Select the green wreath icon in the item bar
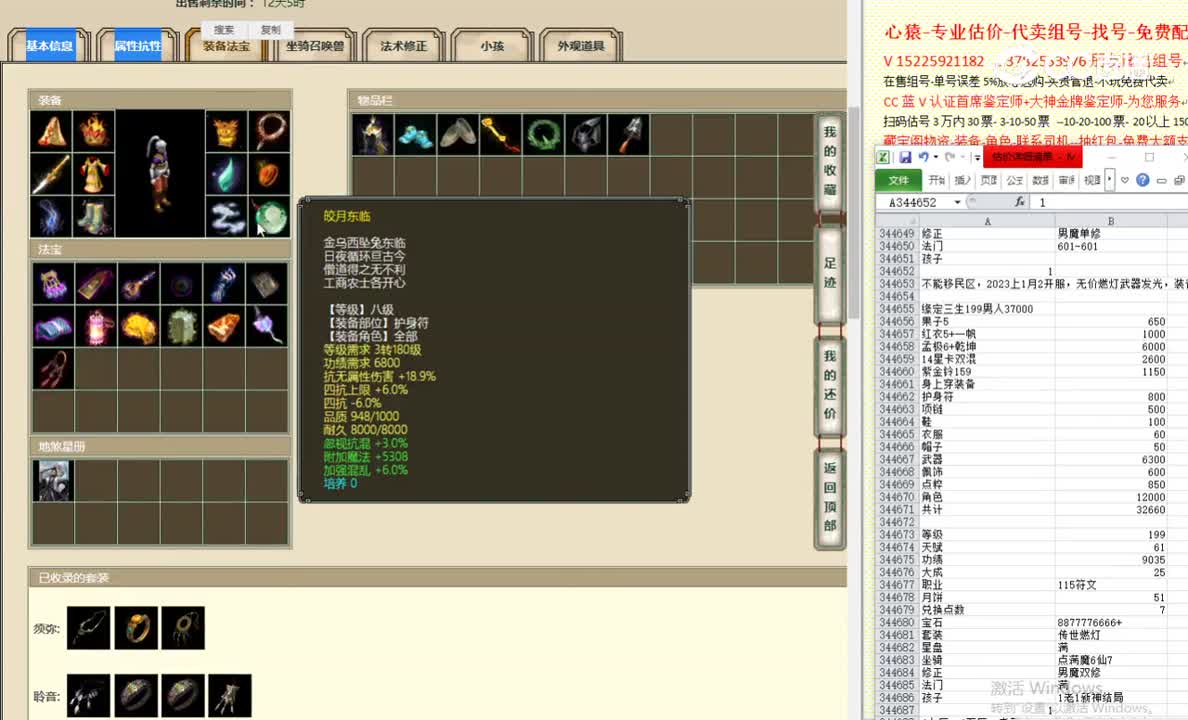 [542, 134]
